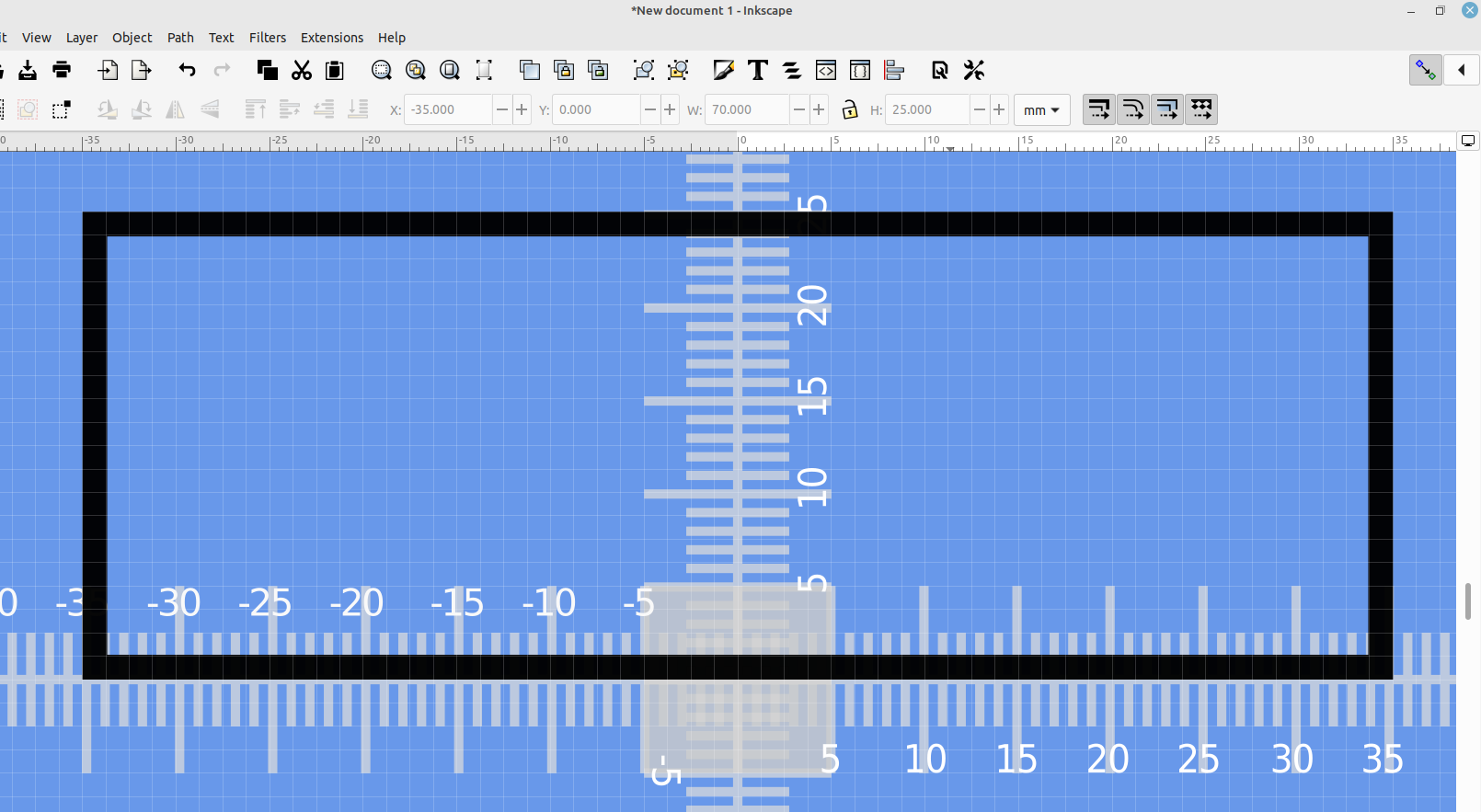Rotate selection 90° counter-clockwise

tap(107, 109)
